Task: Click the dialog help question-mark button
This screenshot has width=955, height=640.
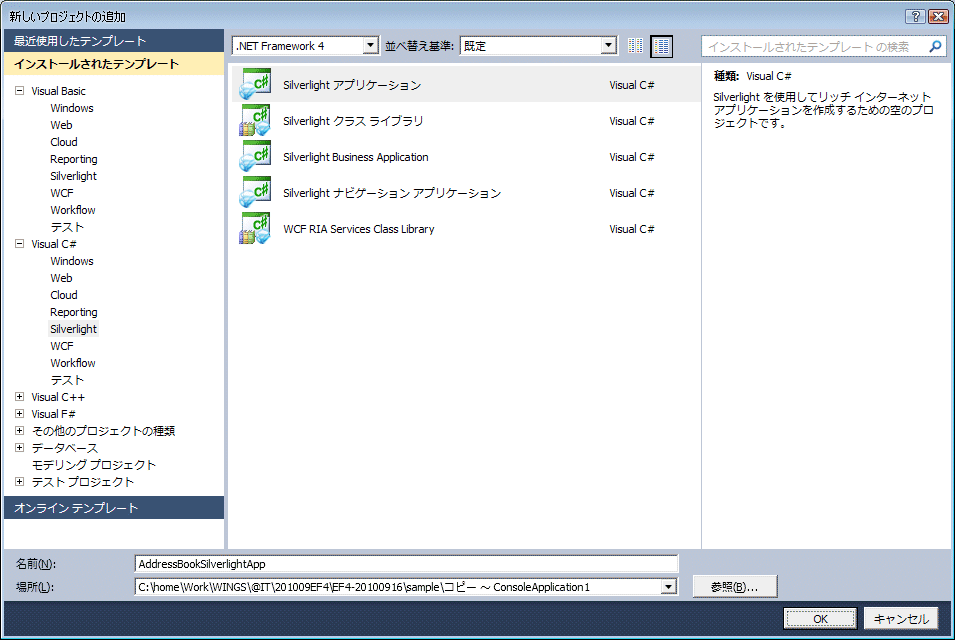Action: tap(914, 16)
